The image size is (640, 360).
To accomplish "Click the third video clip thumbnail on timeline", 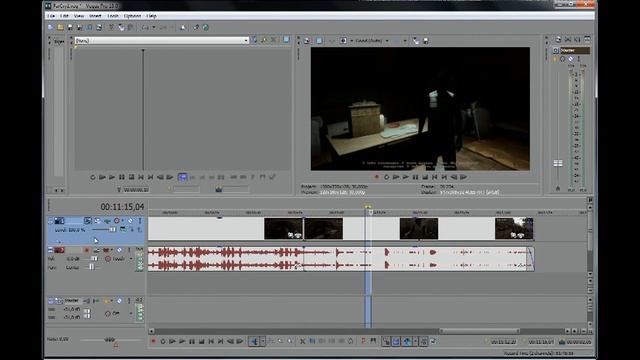I will (x=419, y=229).
